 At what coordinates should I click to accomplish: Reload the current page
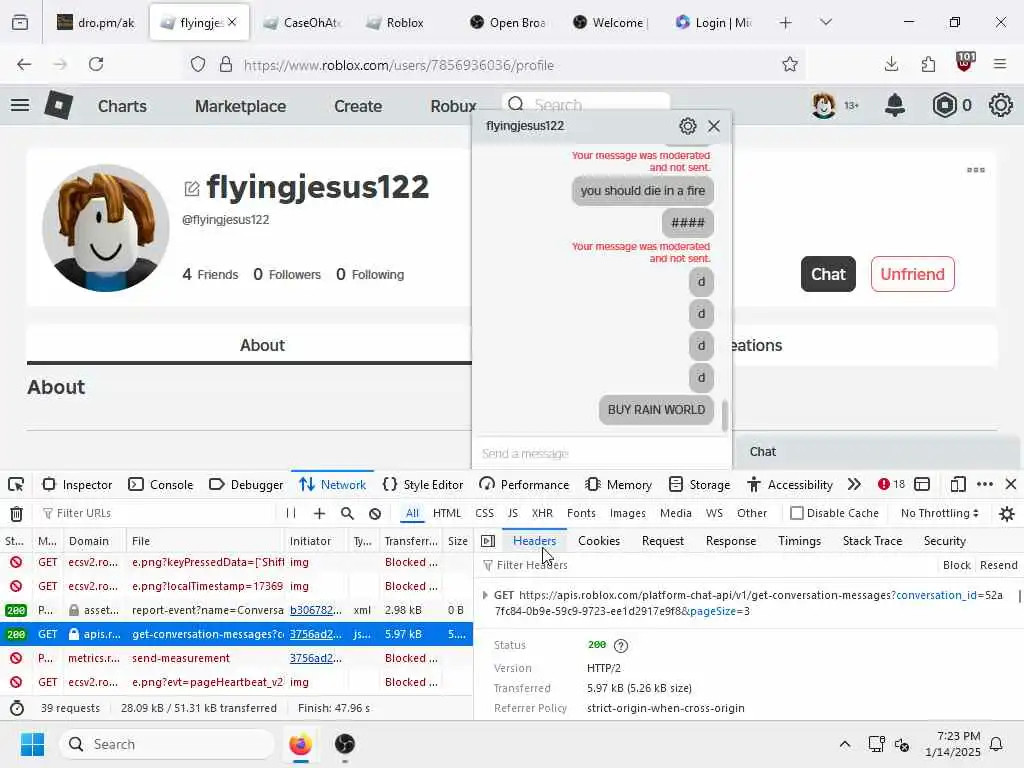(96, 64)
